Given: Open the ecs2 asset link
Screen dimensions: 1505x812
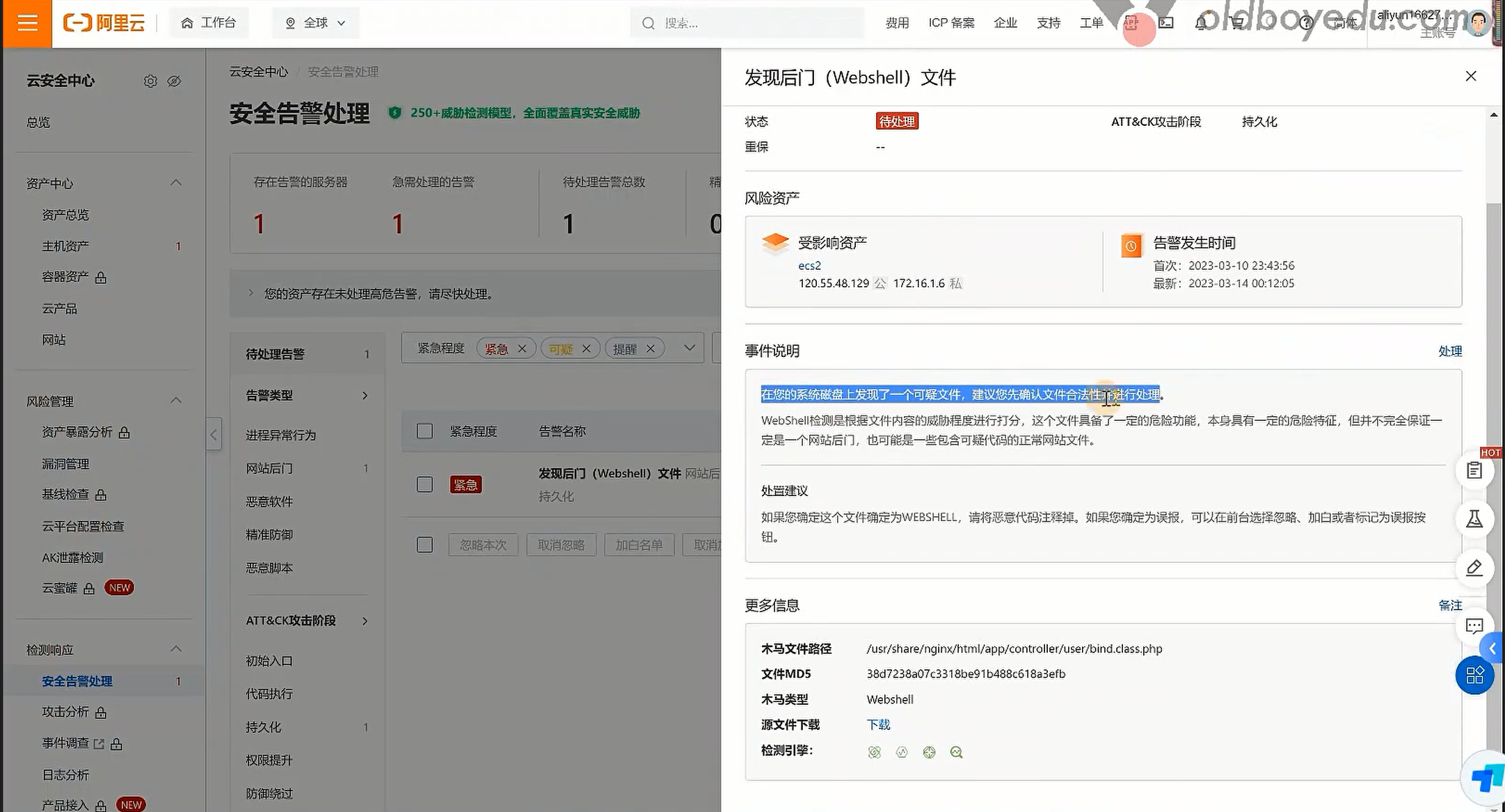Looking at the screenshot, I should [x=809, y=266].
